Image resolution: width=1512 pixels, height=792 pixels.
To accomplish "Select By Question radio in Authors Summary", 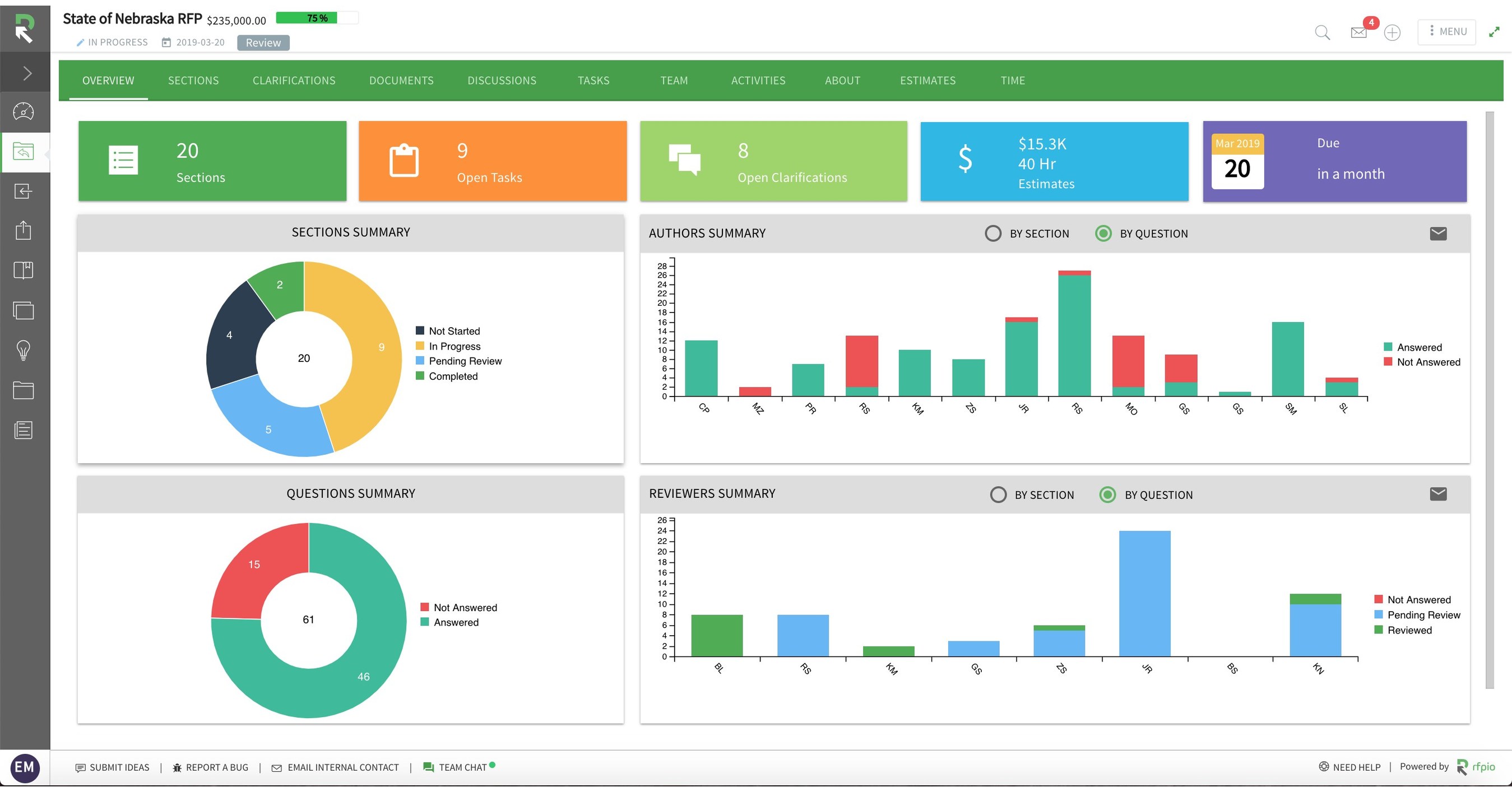I will [1104, 233].
